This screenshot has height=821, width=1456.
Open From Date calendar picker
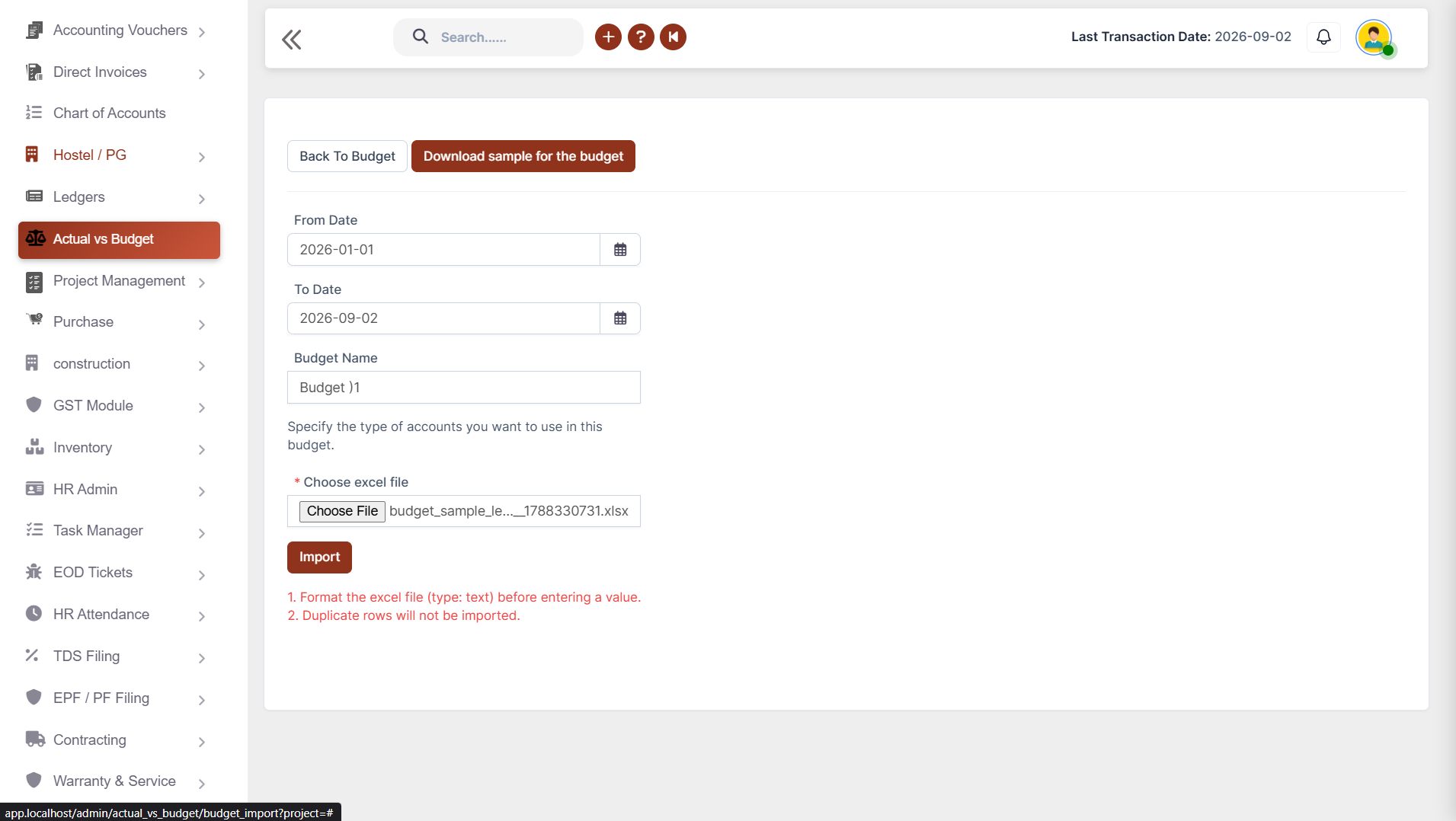coord(620,249)
